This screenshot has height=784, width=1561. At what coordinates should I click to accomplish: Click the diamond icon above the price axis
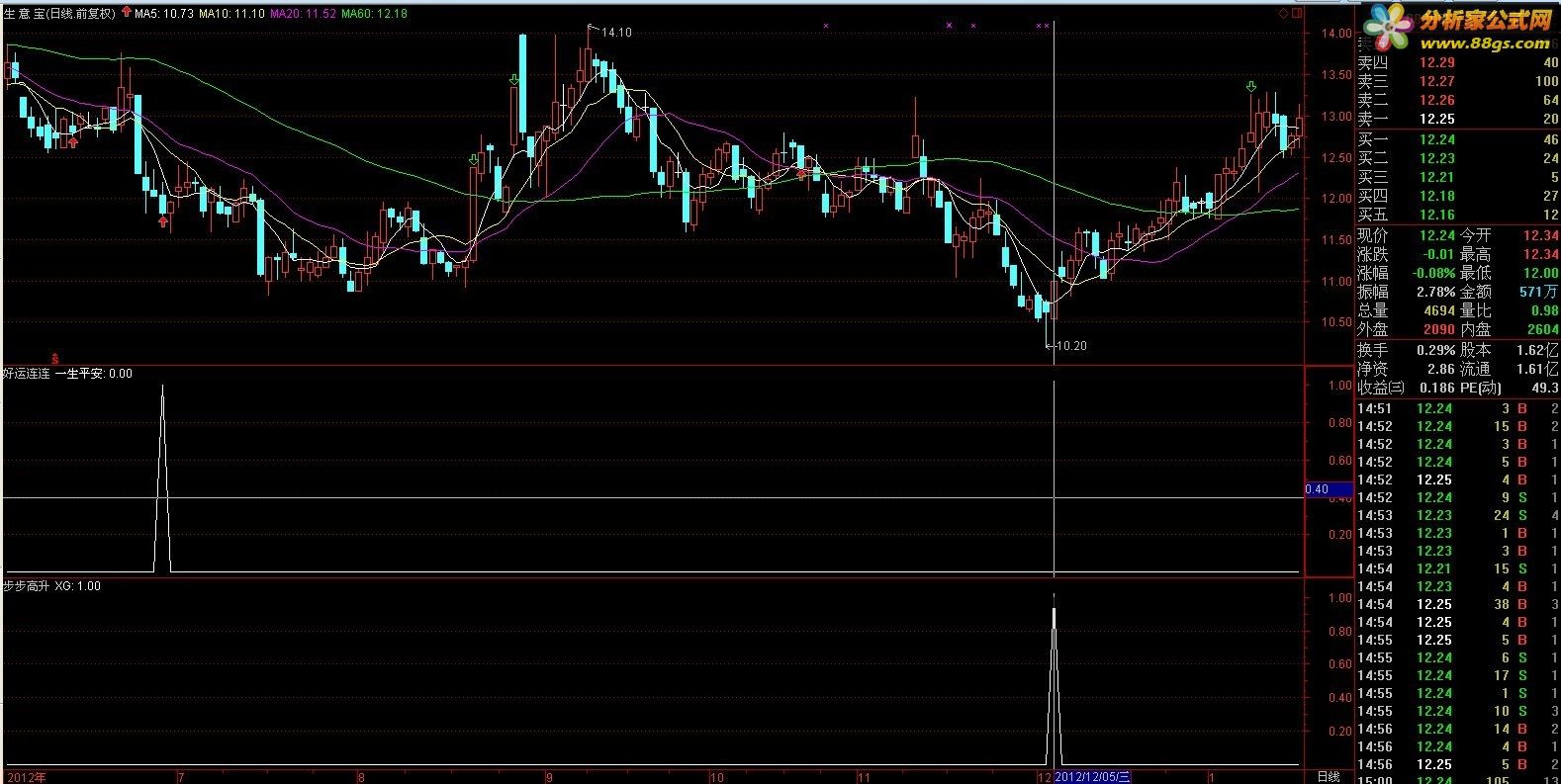(1284, 14)
